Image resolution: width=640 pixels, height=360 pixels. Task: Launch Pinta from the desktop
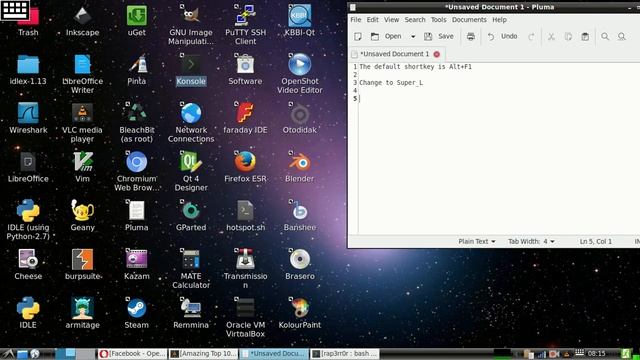[136, 70]
